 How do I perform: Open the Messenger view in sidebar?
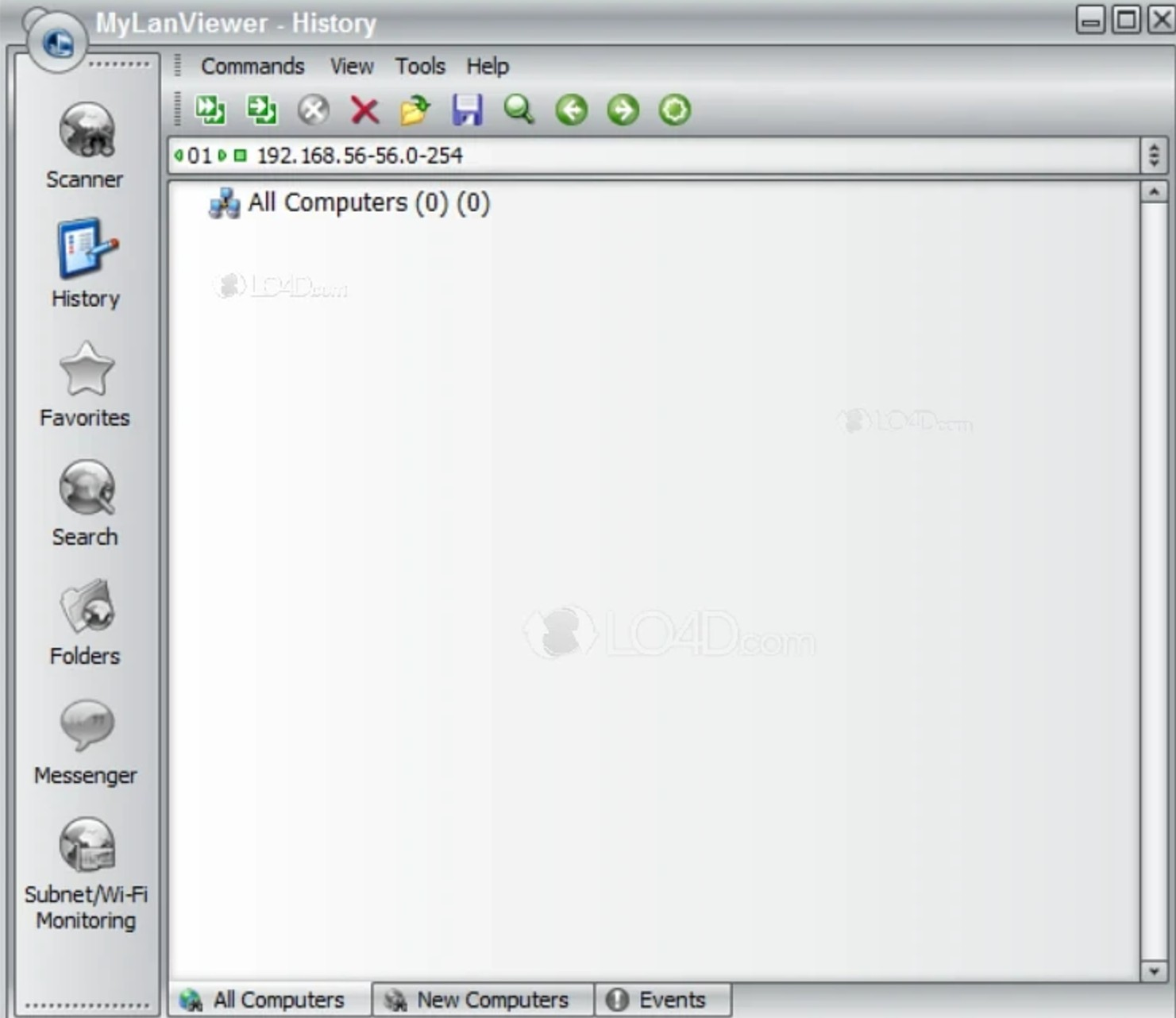point(85,742)
